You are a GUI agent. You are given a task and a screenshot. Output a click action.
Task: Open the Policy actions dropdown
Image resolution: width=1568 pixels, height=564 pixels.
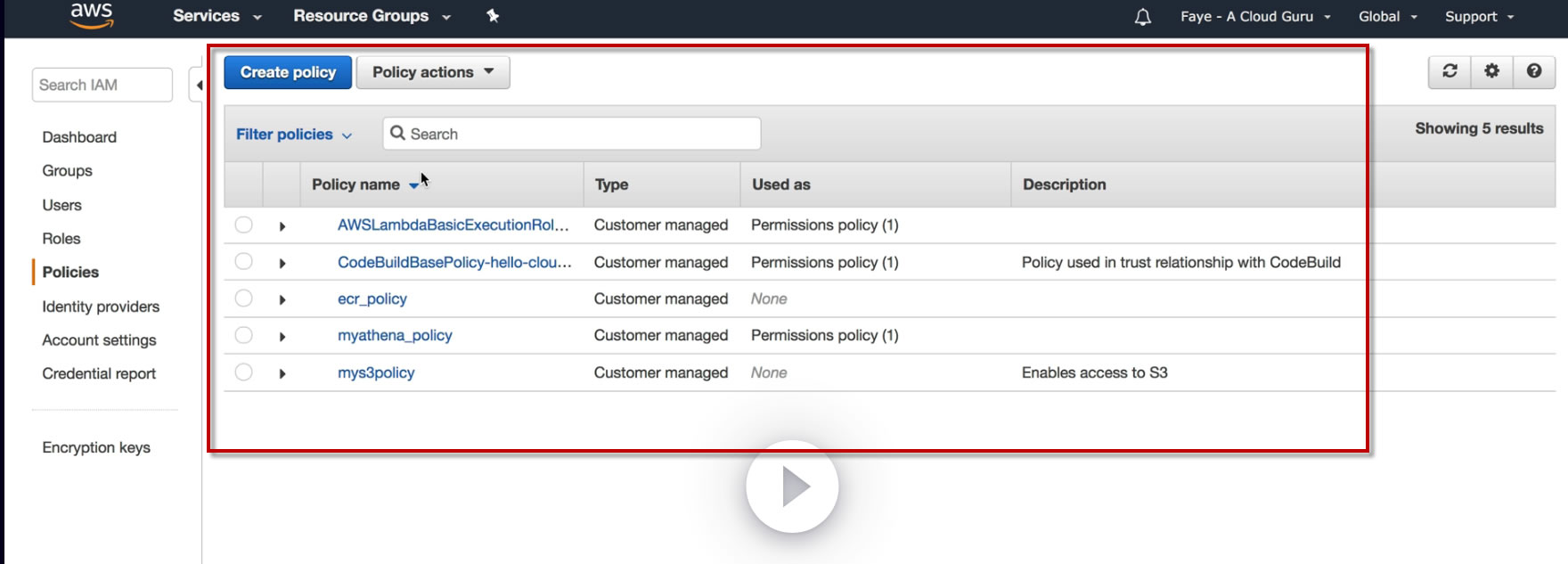(433, 72)
